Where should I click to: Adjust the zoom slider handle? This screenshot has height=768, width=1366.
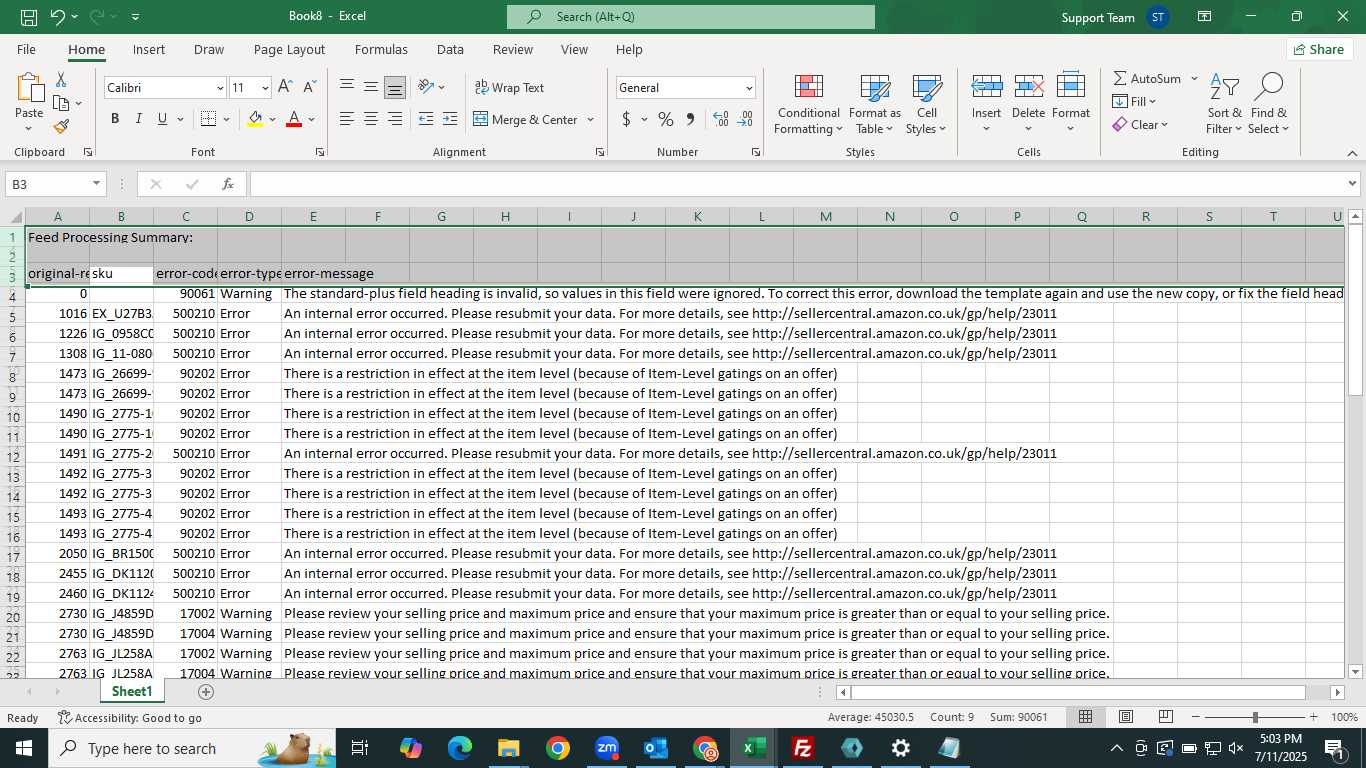(x=1255, y=717)
